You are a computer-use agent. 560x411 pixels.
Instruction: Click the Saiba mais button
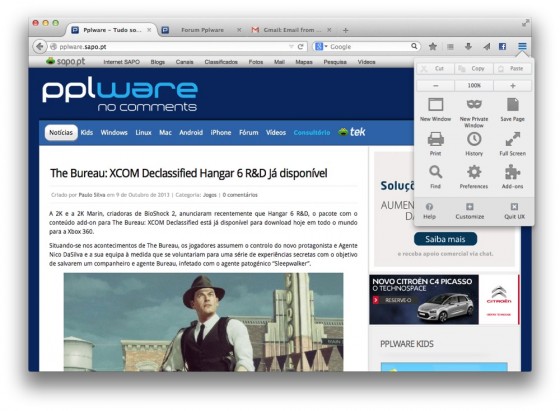445,239
